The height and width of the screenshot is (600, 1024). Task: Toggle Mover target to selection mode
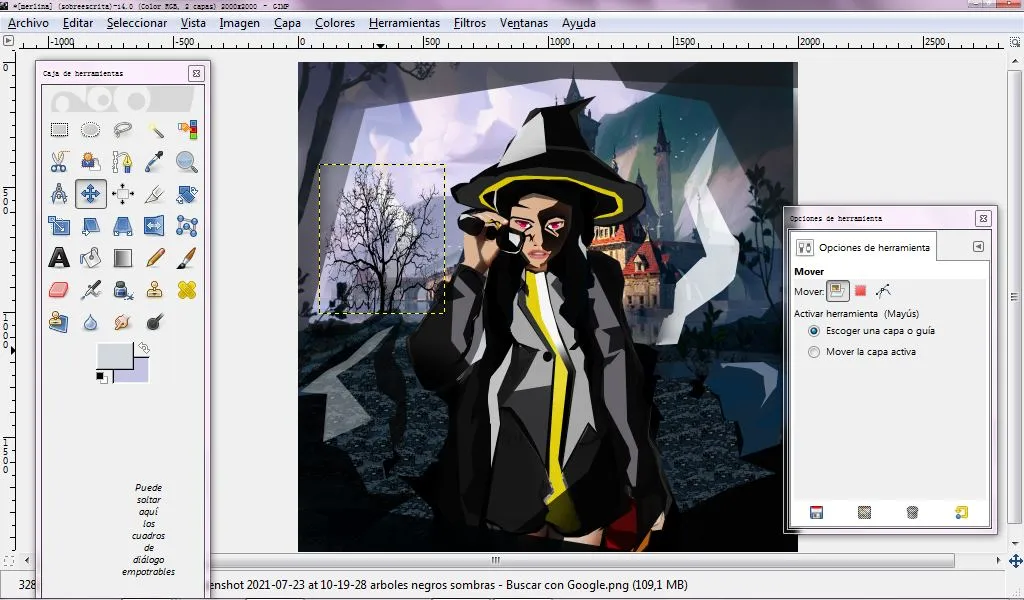(x=861, y=291)
